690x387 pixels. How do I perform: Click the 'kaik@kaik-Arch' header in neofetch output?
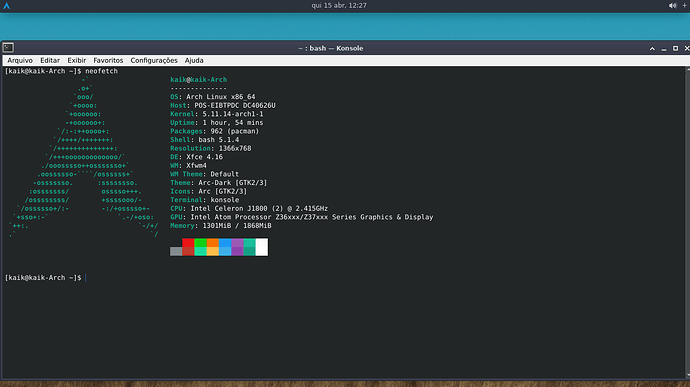click(198, 80)
